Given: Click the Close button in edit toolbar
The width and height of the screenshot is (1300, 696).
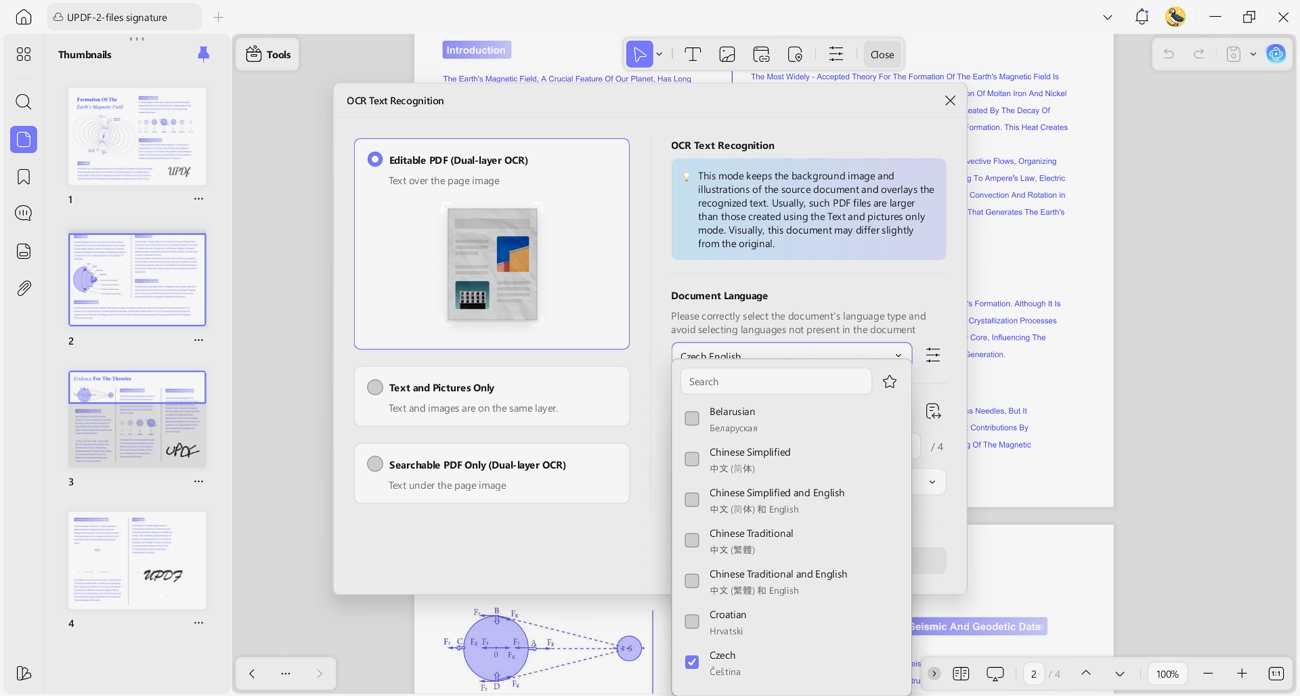Looking at the screenshot, I should pyautogui.click(x=882, y=54).
